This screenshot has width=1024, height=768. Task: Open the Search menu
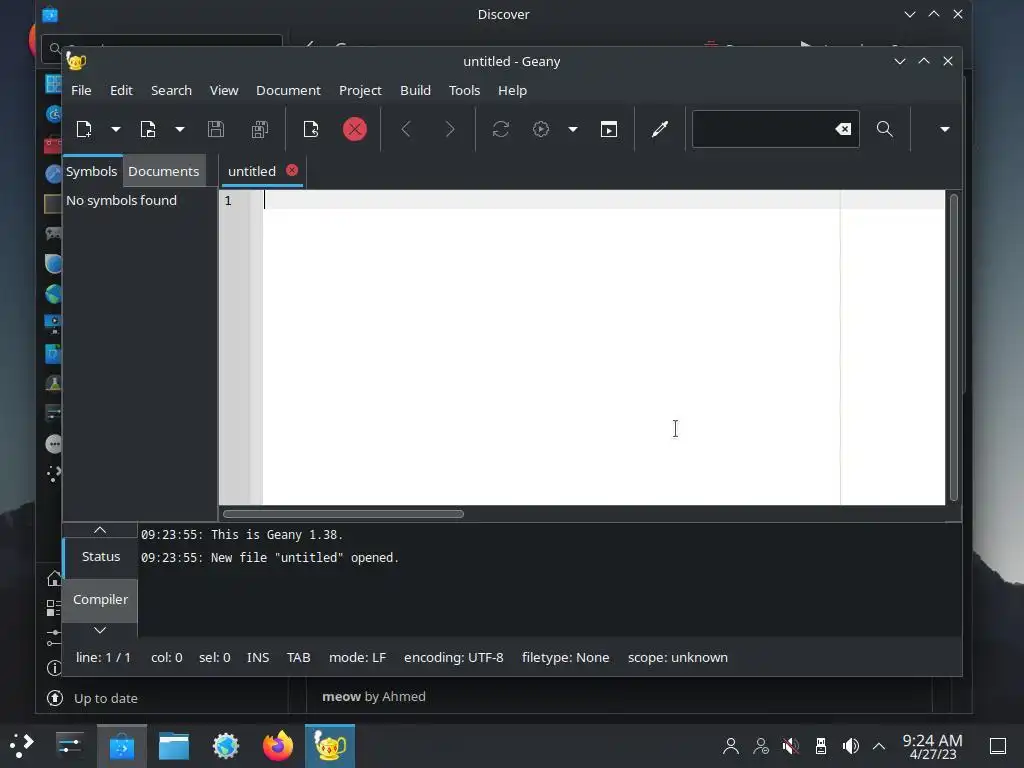pyautogui.click(x=171, y=90)
